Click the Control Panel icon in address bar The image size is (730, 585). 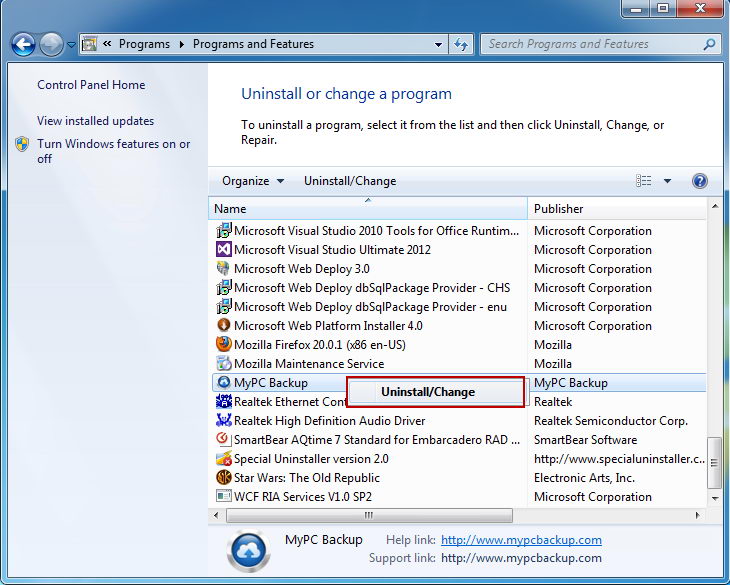point(89,44)
